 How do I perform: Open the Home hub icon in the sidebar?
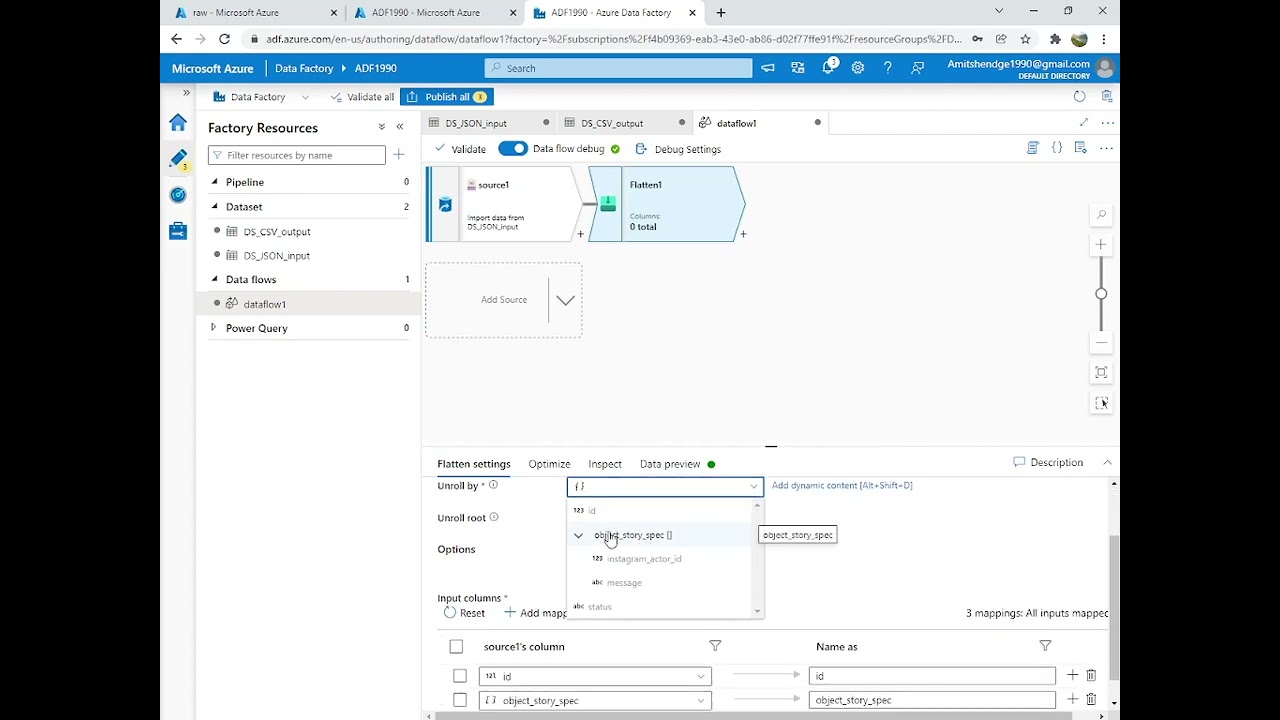tap(178, 122)
